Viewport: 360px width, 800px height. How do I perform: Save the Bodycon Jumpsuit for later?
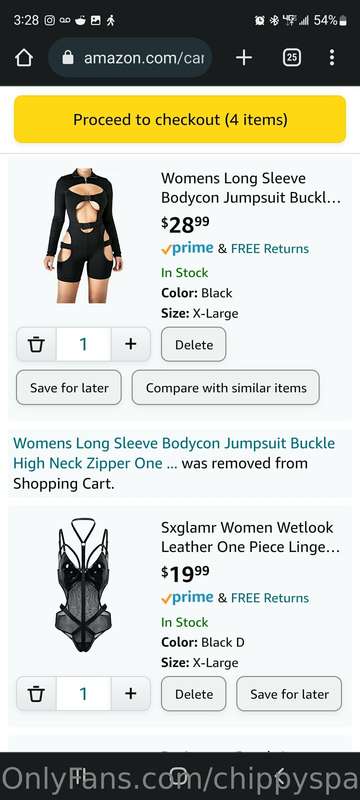tap(69, 388)
